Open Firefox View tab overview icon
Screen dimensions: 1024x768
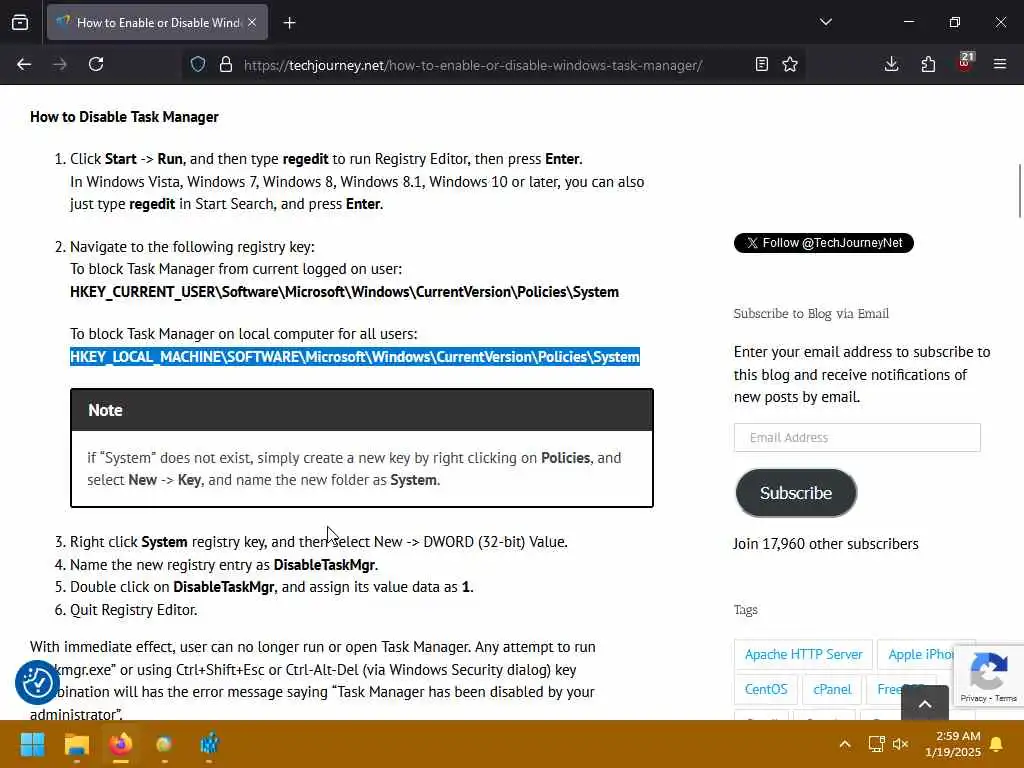point(20,22)
